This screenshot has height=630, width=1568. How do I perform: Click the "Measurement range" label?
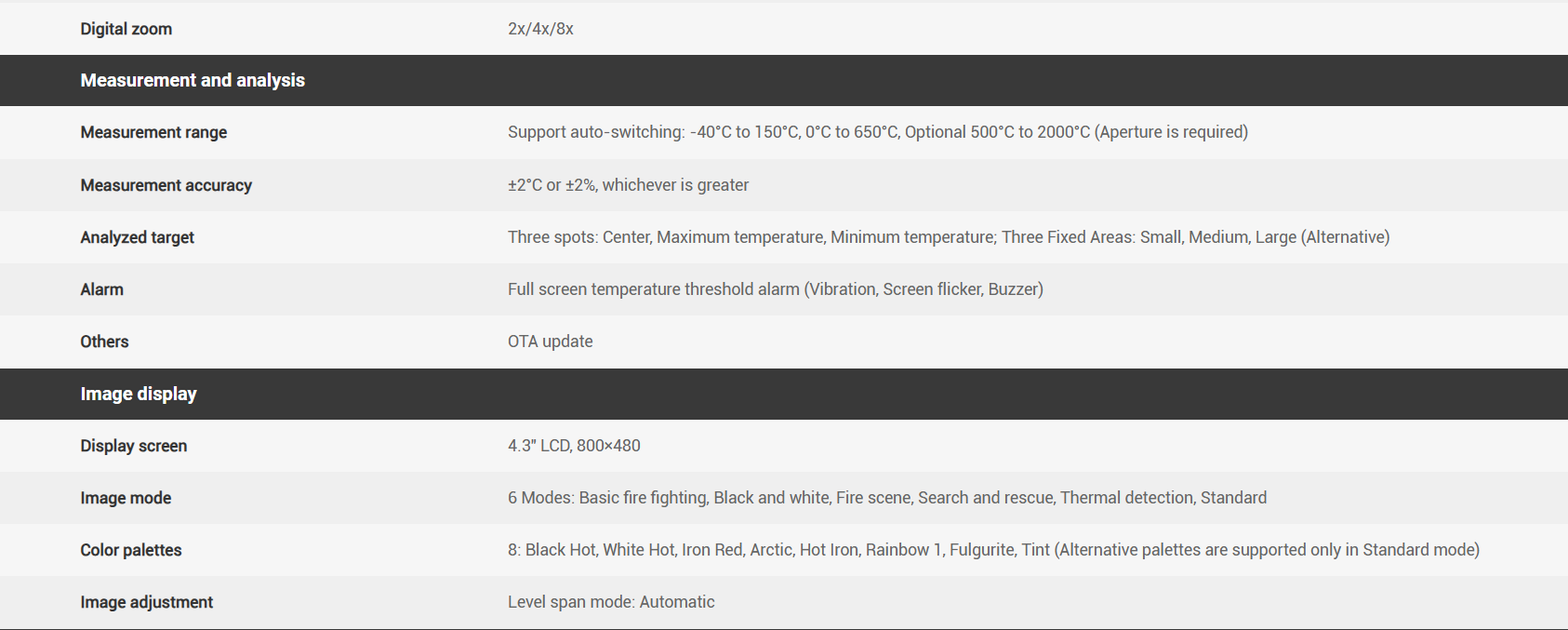153,132
